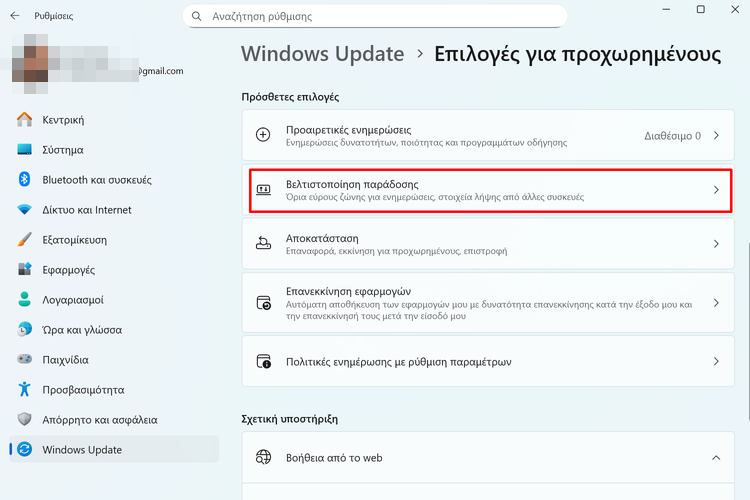Click the Windows Update breadcrumb link

click(x=322, y=54)
